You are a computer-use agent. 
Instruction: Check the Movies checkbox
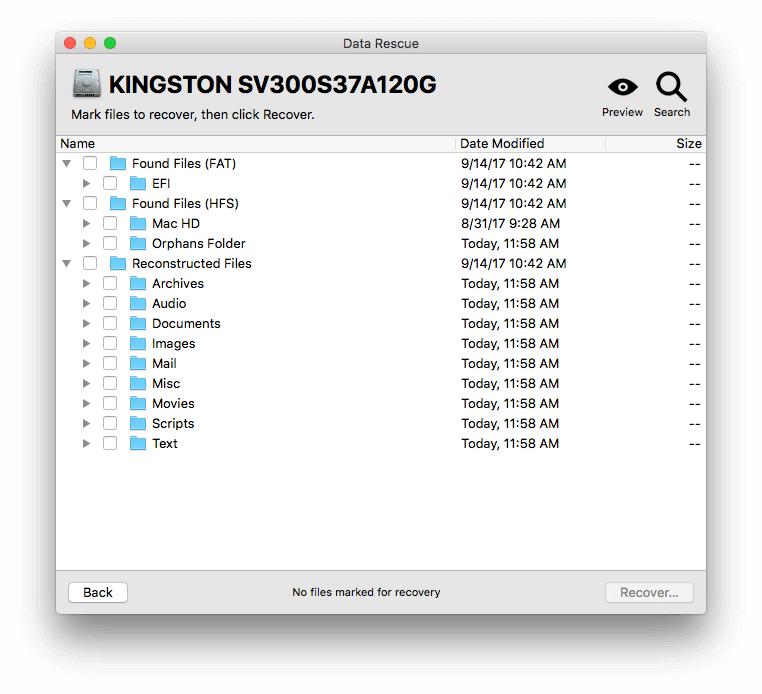pyautogui.click(x=110, y=403)
